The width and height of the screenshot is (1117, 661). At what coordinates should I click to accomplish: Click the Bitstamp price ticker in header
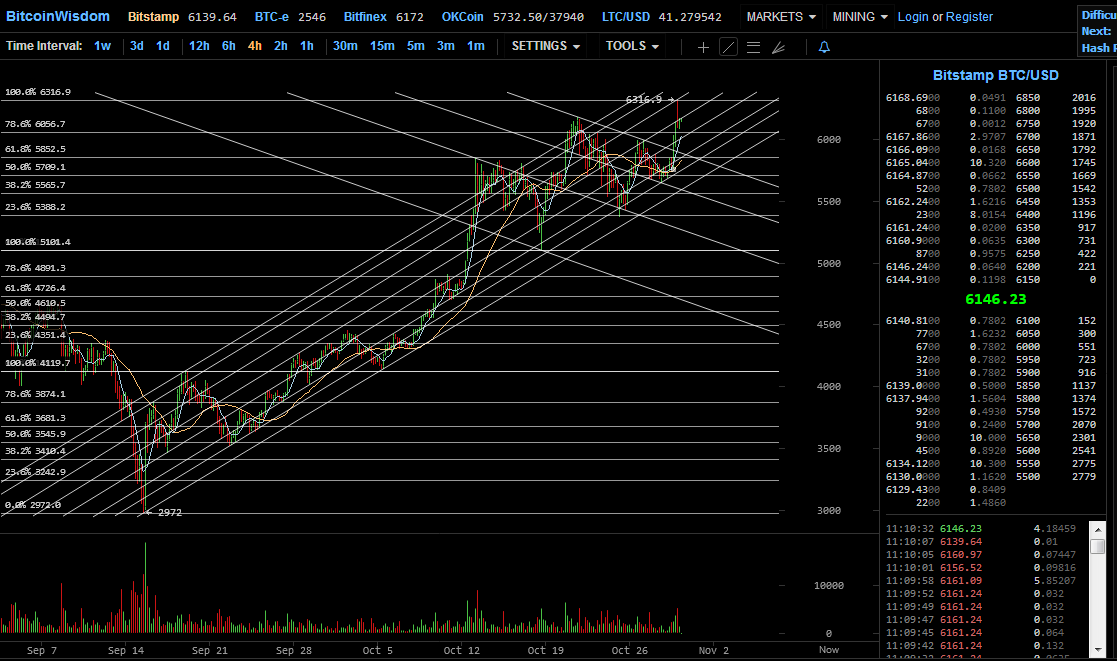(182, 16)
